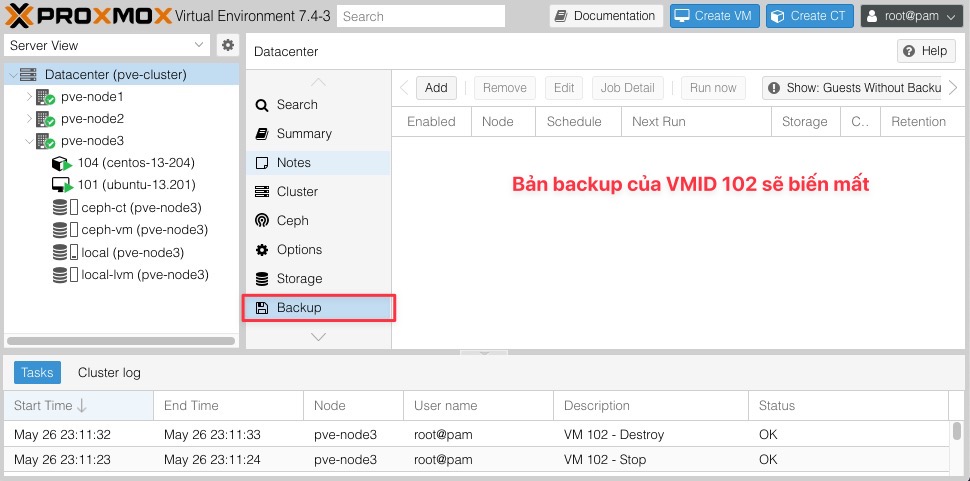
Task: Open the Backup menu item
Action: tap(318, 308)
